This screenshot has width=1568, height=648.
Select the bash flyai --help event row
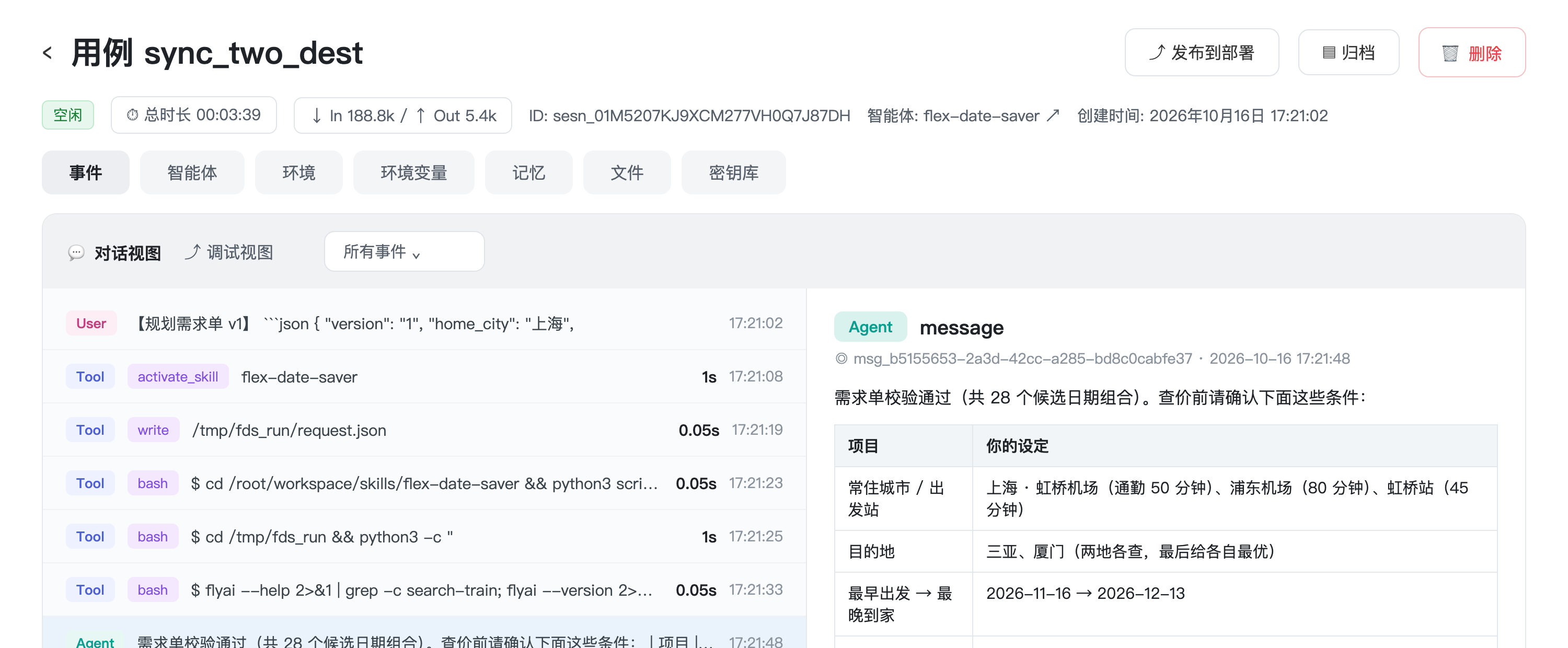tap(424, 589)
